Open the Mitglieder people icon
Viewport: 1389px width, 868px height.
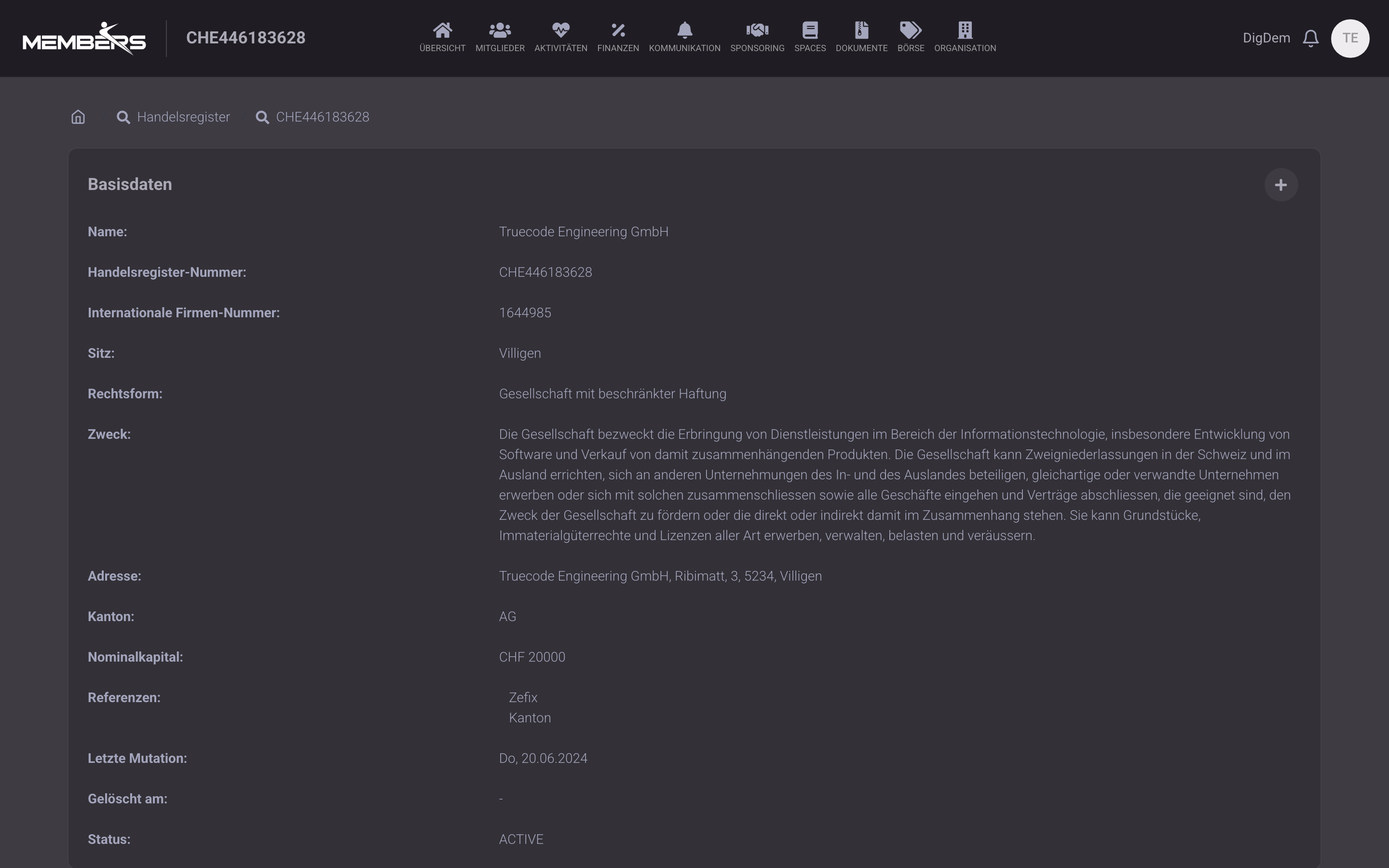pos(499,29)
